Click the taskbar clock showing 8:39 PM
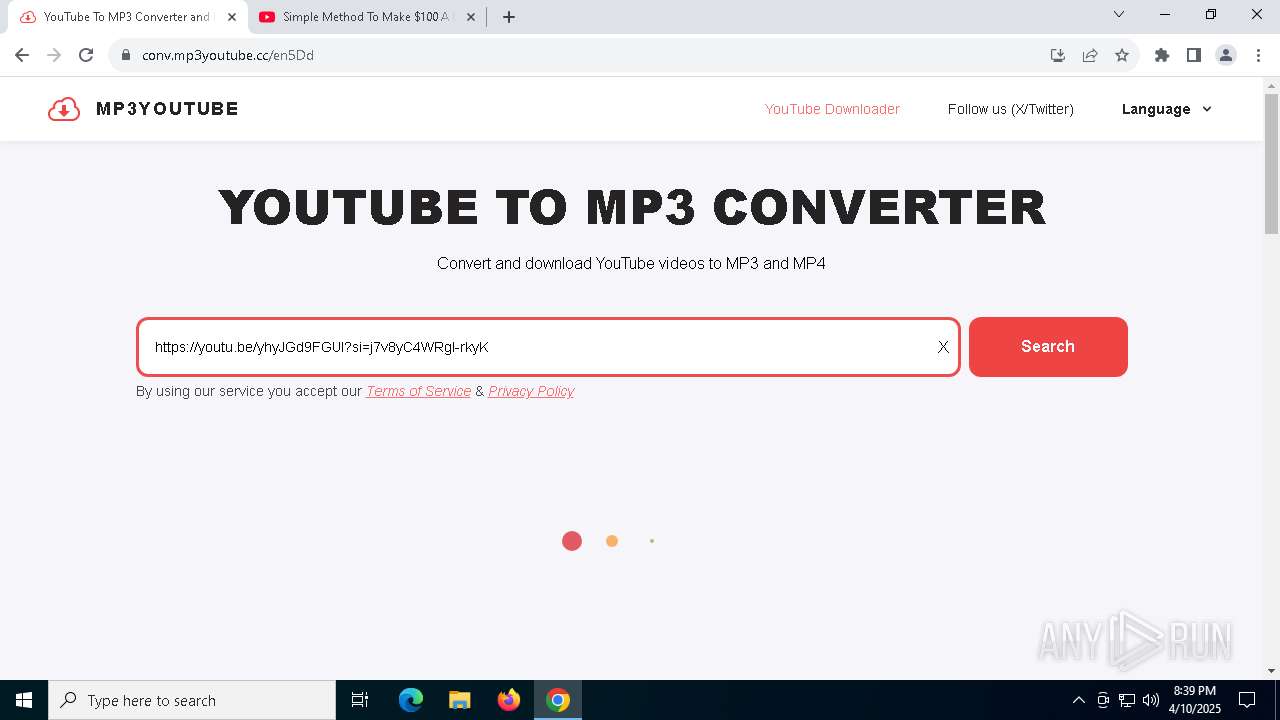This screenshot has width=1280, height=720. tap(1195, 700)
